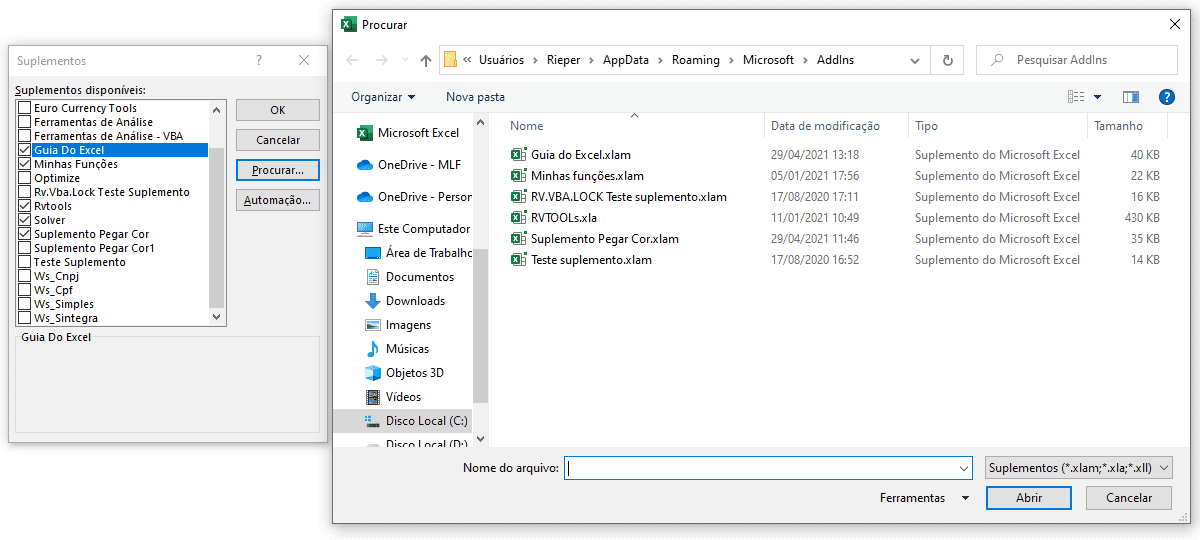This screenshot has height=540, width=1200.
Task: Click the Microsoft Excel icon in navigation pane
Action: click(365, 133)
